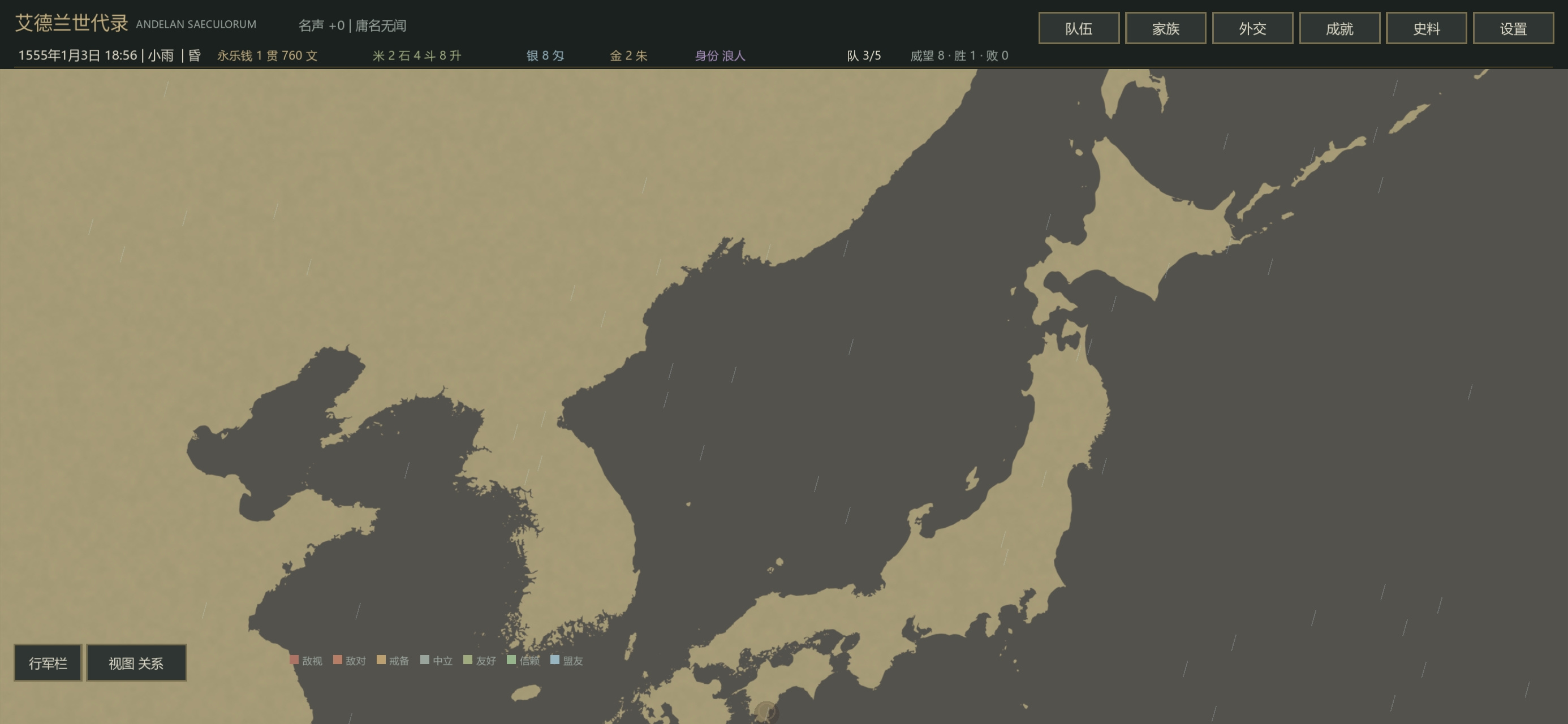
Task: Click the 友好 olive-green legend swatch
Action: 467,660
